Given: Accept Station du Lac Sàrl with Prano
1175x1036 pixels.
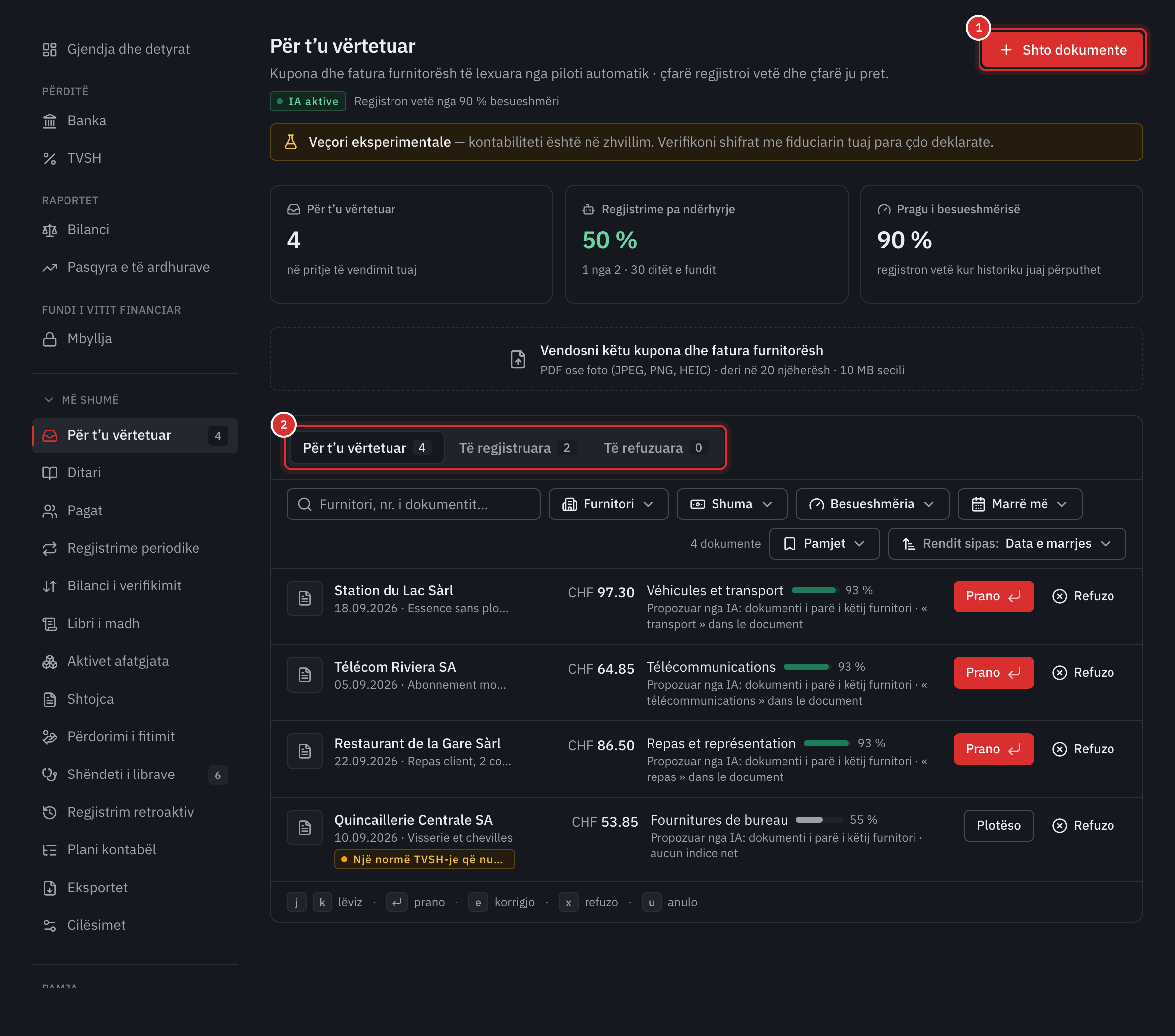Looking at the screenshot, I should 993,596.
